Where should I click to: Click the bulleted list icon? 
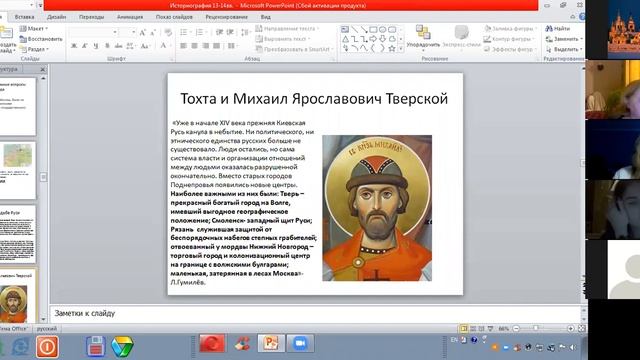(185, 32)
